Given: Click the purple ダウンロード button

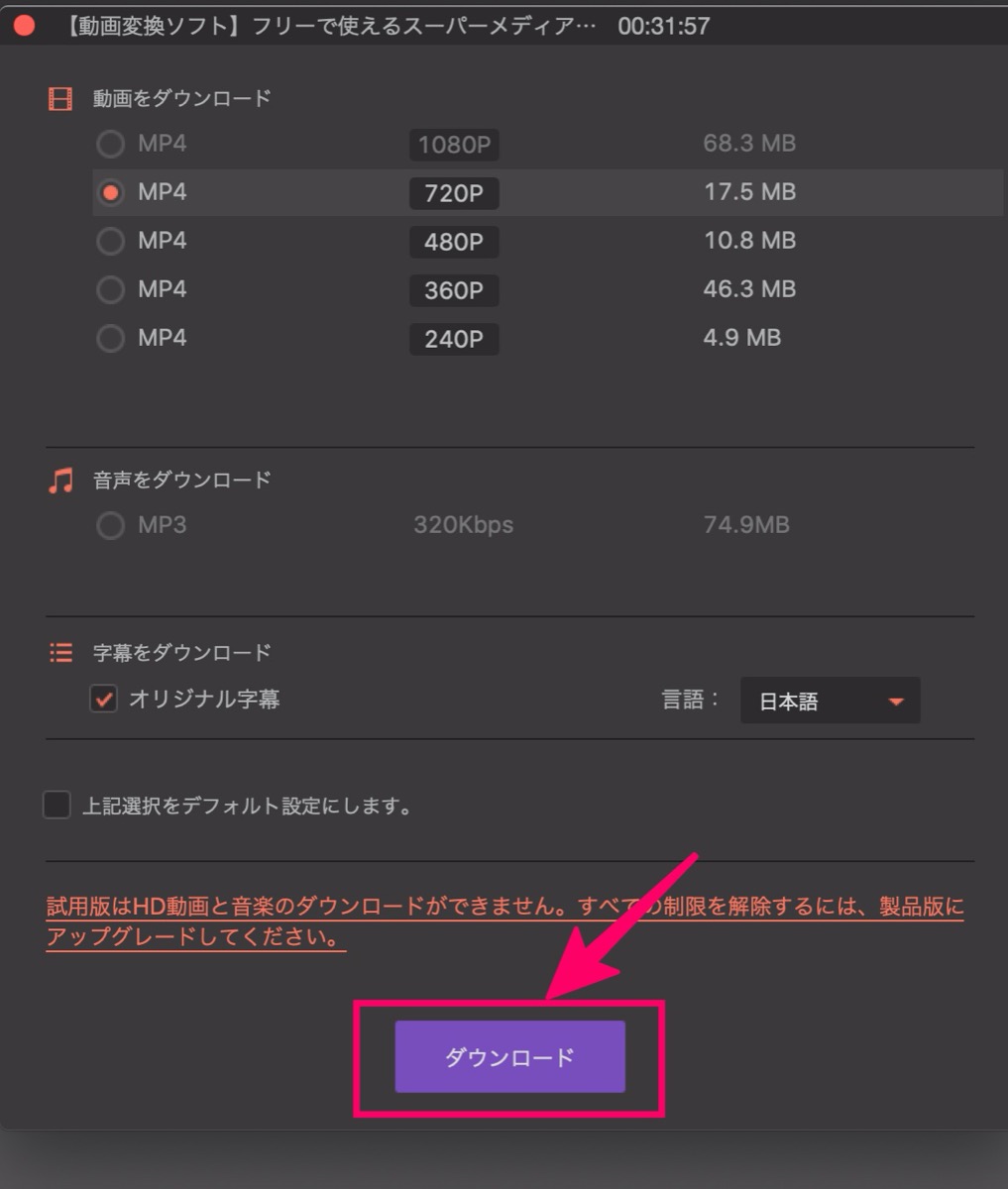Looking at the screenshot, I should (x=509, y=1057).
